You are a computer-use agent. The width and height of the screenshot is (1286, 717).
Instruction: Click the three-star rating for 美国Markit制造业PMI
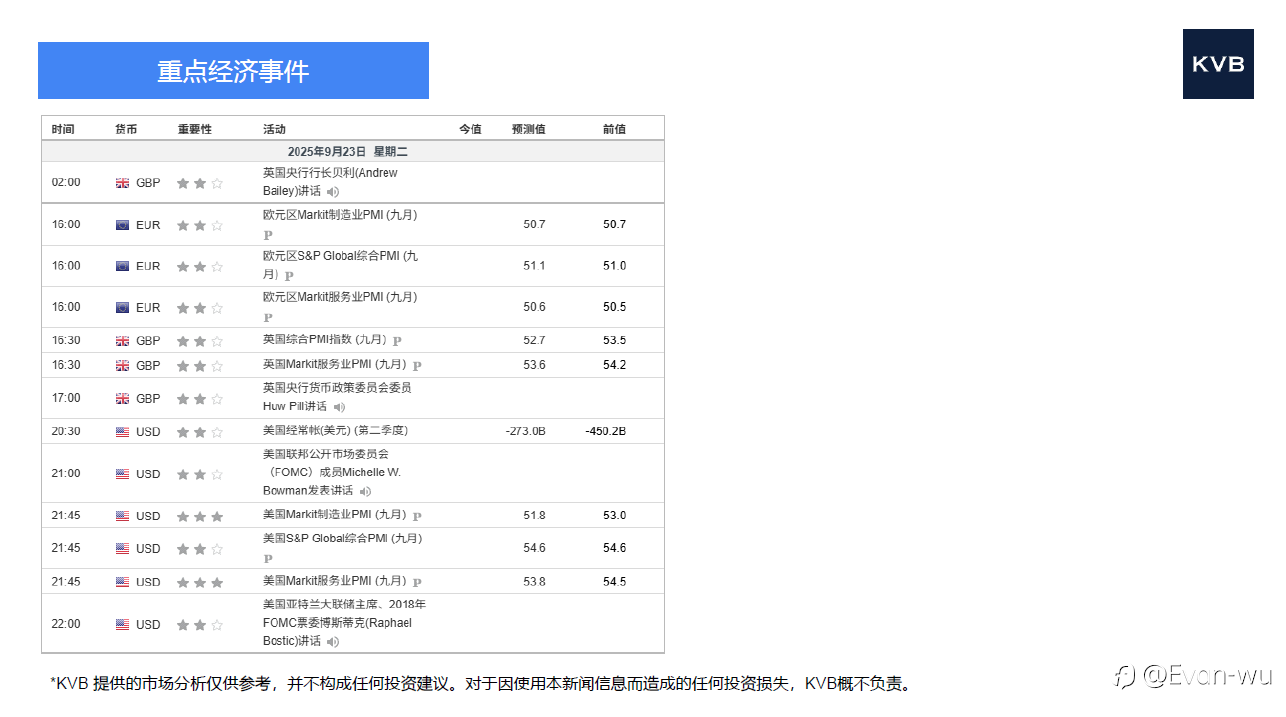(200, 517)
